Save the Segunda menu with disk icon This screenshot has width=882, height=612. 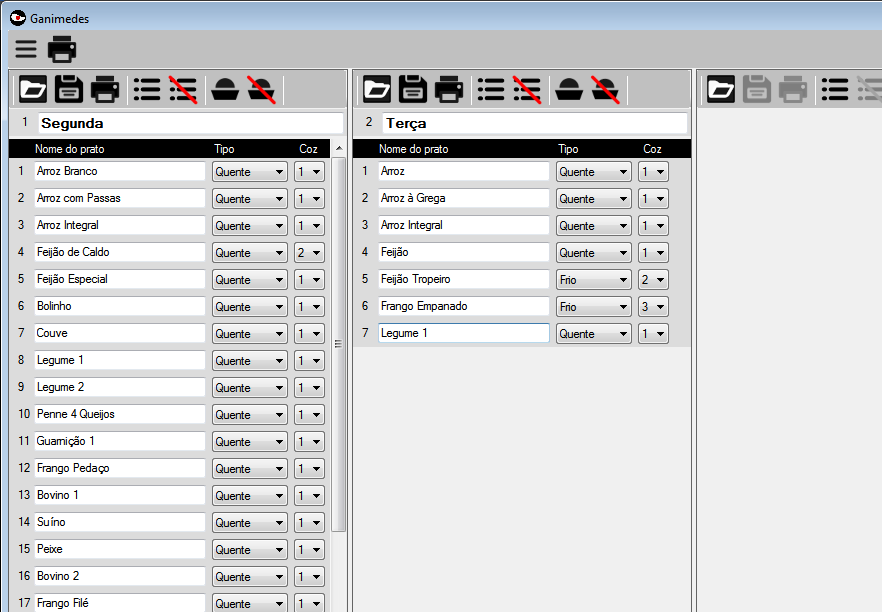click(x=69, y=90)
